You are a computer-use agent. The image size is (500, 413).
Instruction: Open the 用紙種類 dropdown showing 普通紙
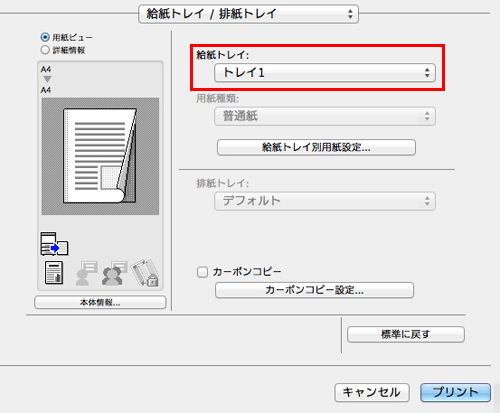[325, 116]
